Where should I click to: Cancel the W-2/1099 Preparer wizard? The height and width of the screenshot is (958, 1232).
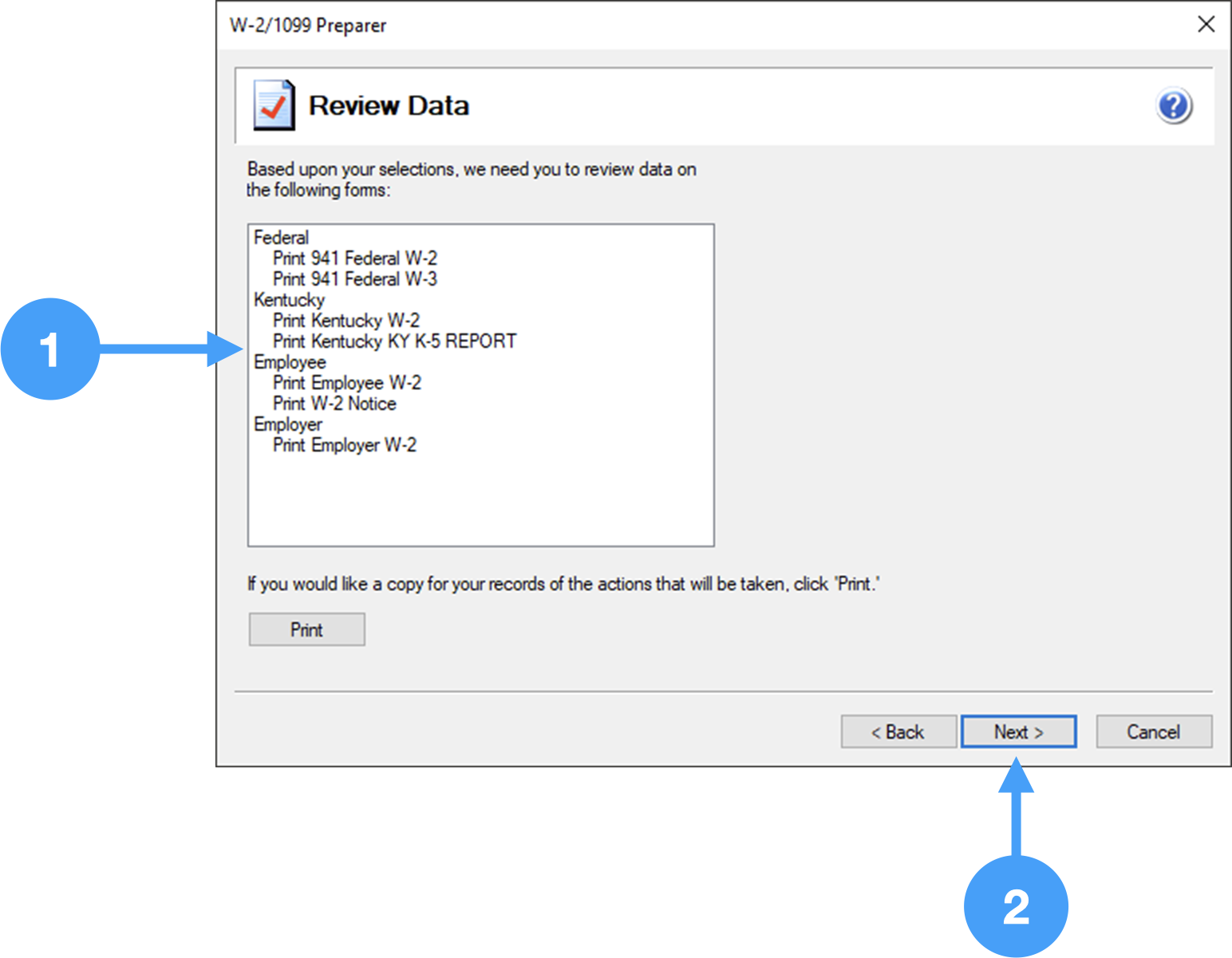click(1154, 731)
